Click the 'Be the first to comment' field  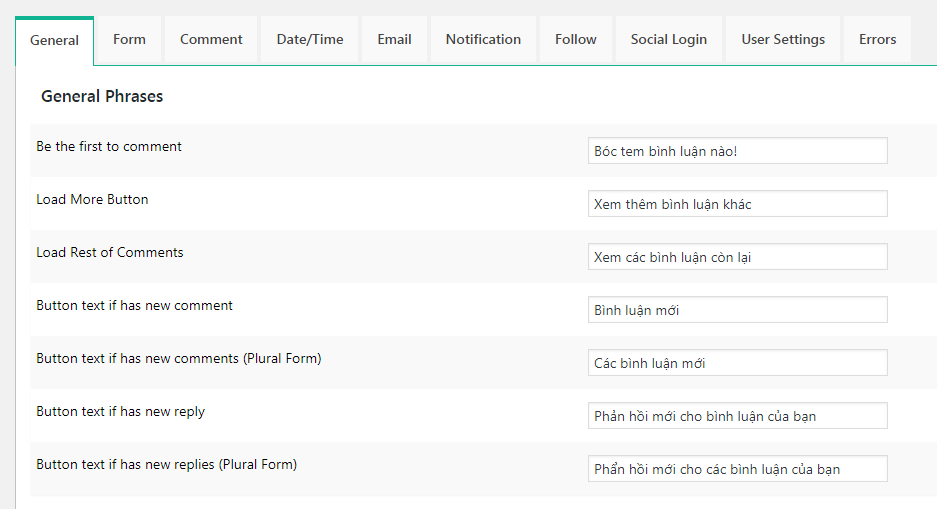coord(737,151)
